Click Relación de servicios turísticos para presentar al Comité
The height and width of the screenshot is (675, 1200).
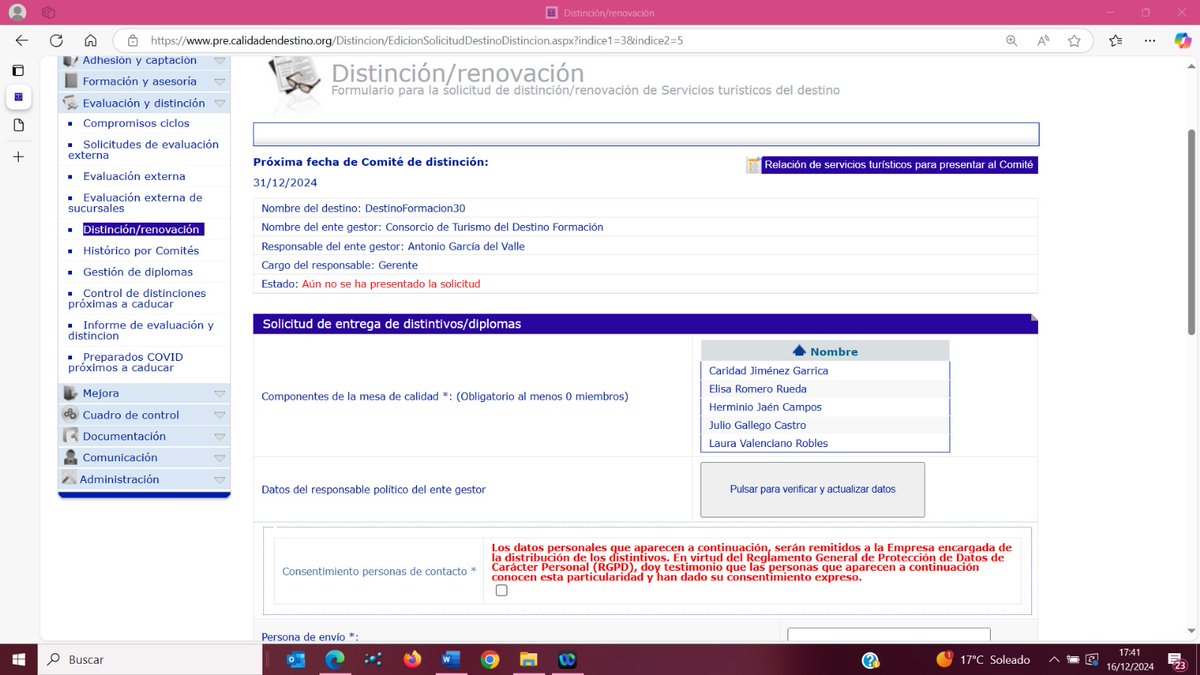click(x=899, y=165)
